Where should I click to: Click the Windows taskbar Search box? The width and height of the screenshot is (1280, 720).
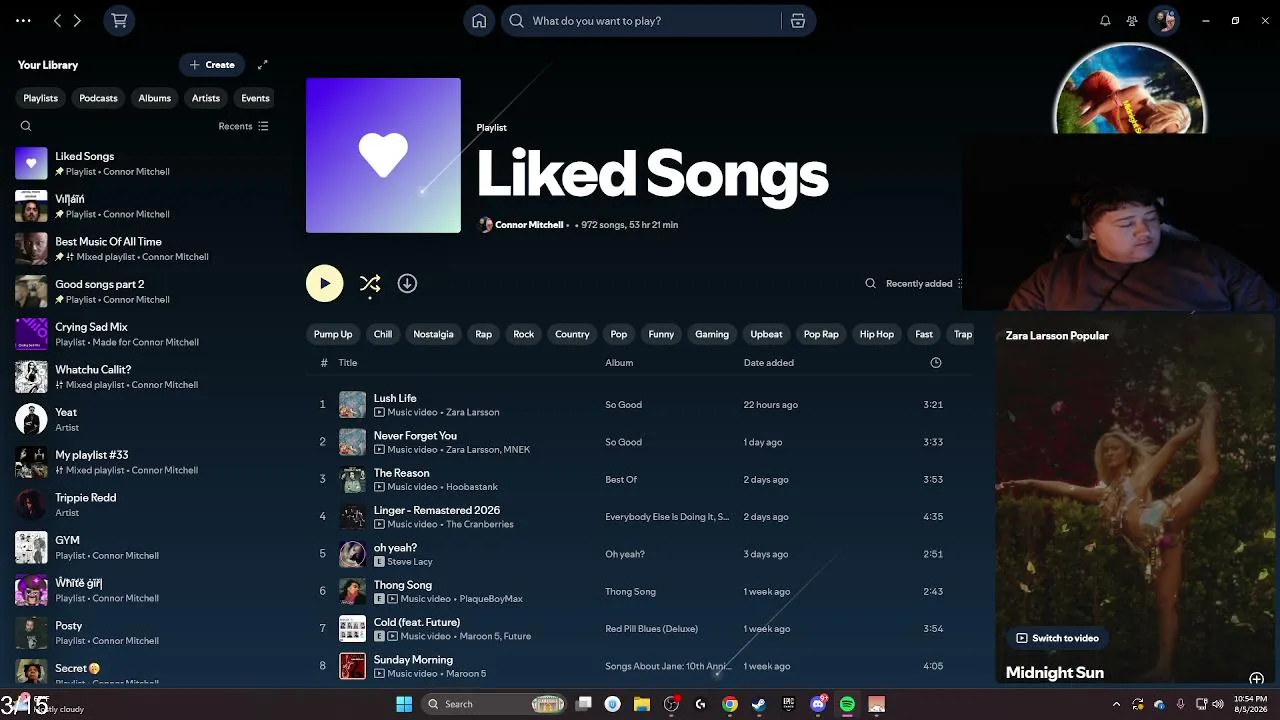point(494,704)
